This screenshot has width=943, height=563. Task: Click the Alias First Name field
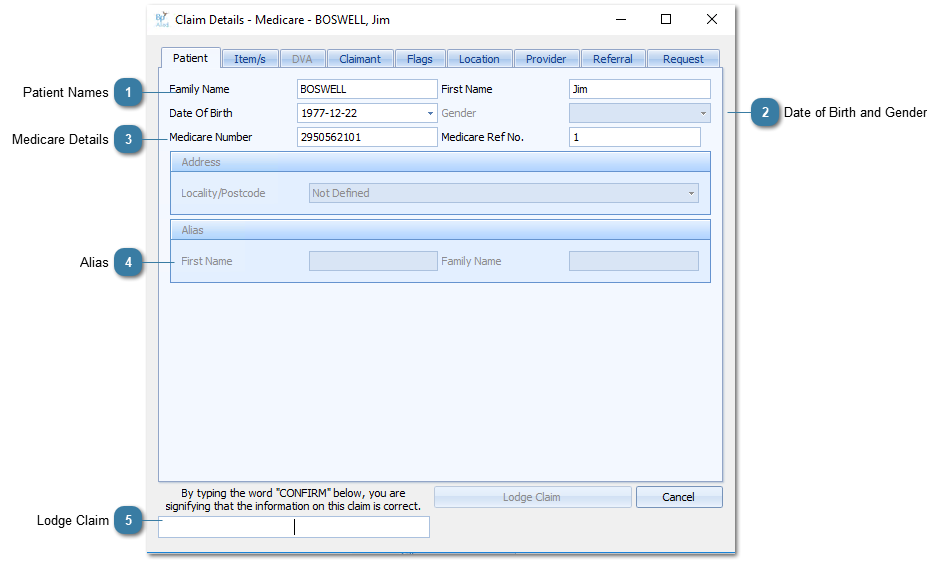point(373,261)
